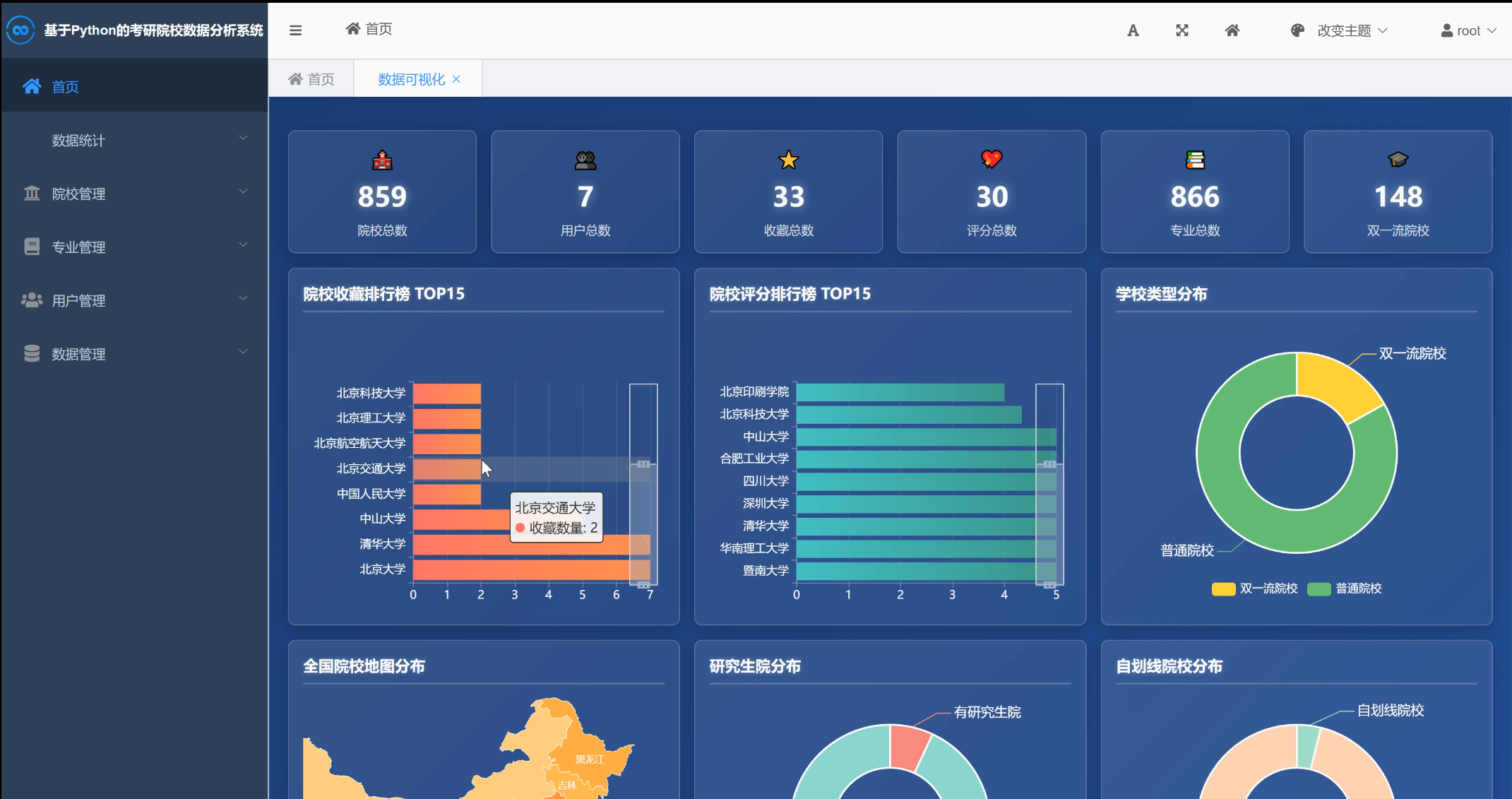Click the 评分总数 30 stat card

pyautogui.click(x=992, y=191)
